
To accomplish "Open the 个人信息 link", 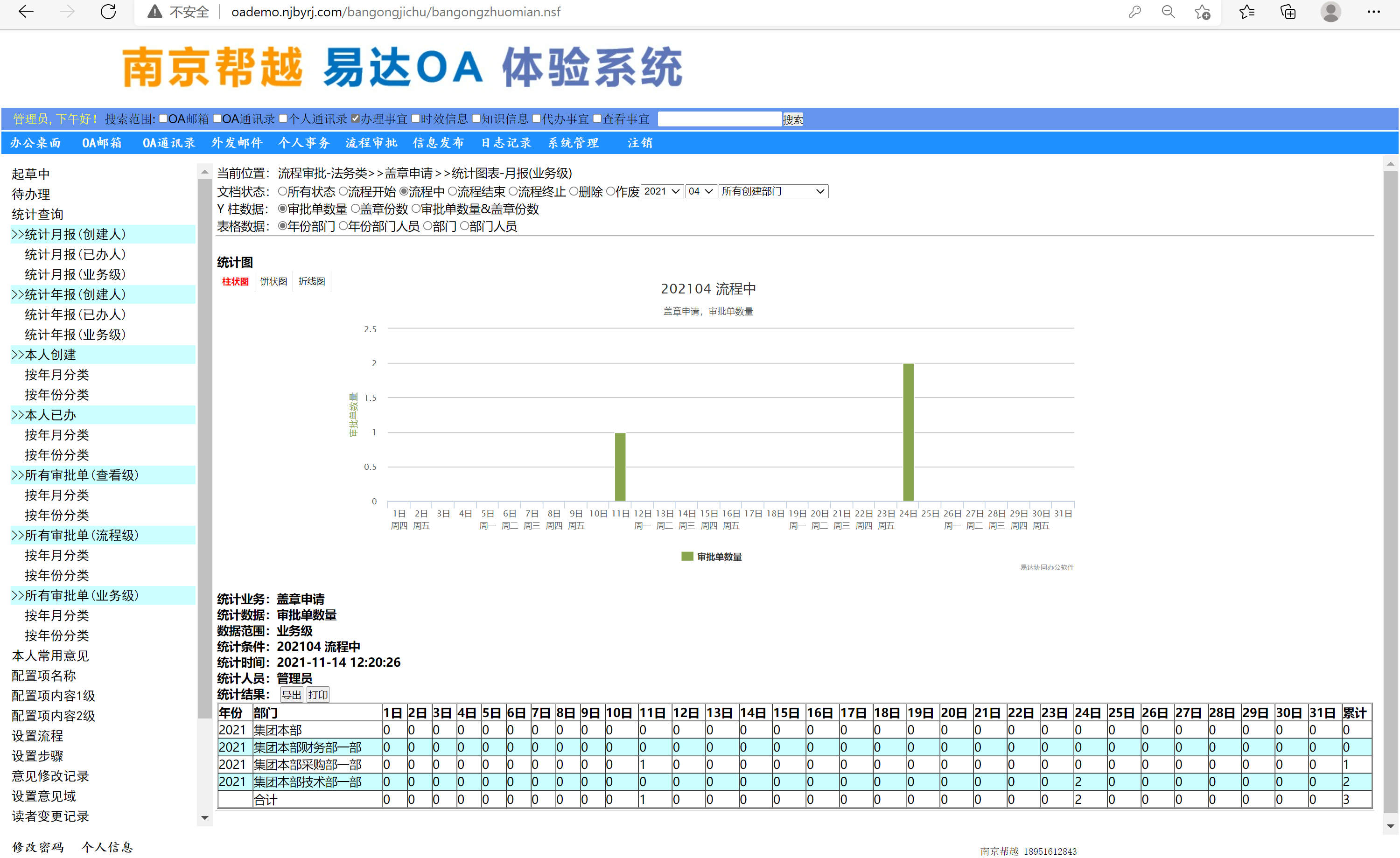I will point(107,847).
